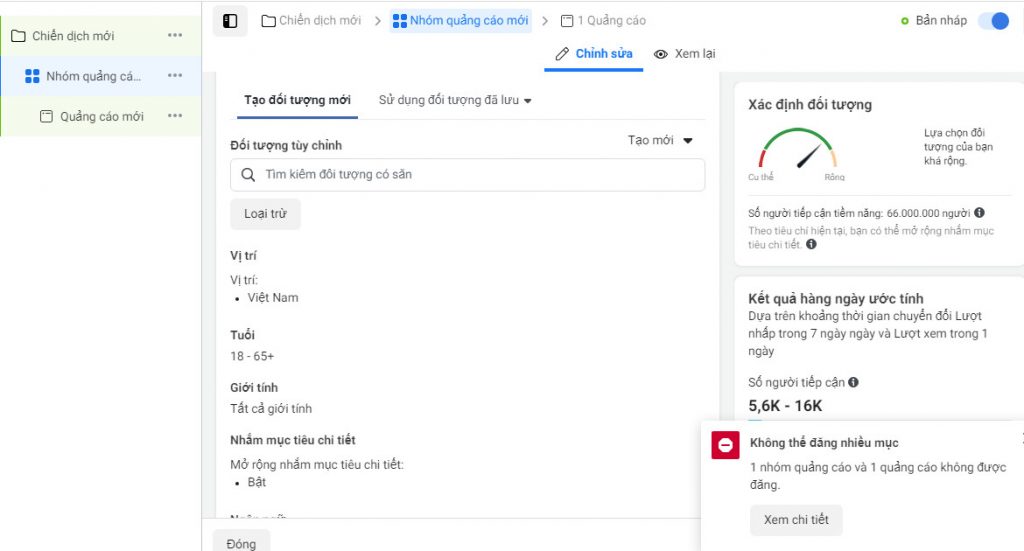Click Xem chi tiết in error notification
Screen dimensions: 1024x551
[x=796, y=520]
